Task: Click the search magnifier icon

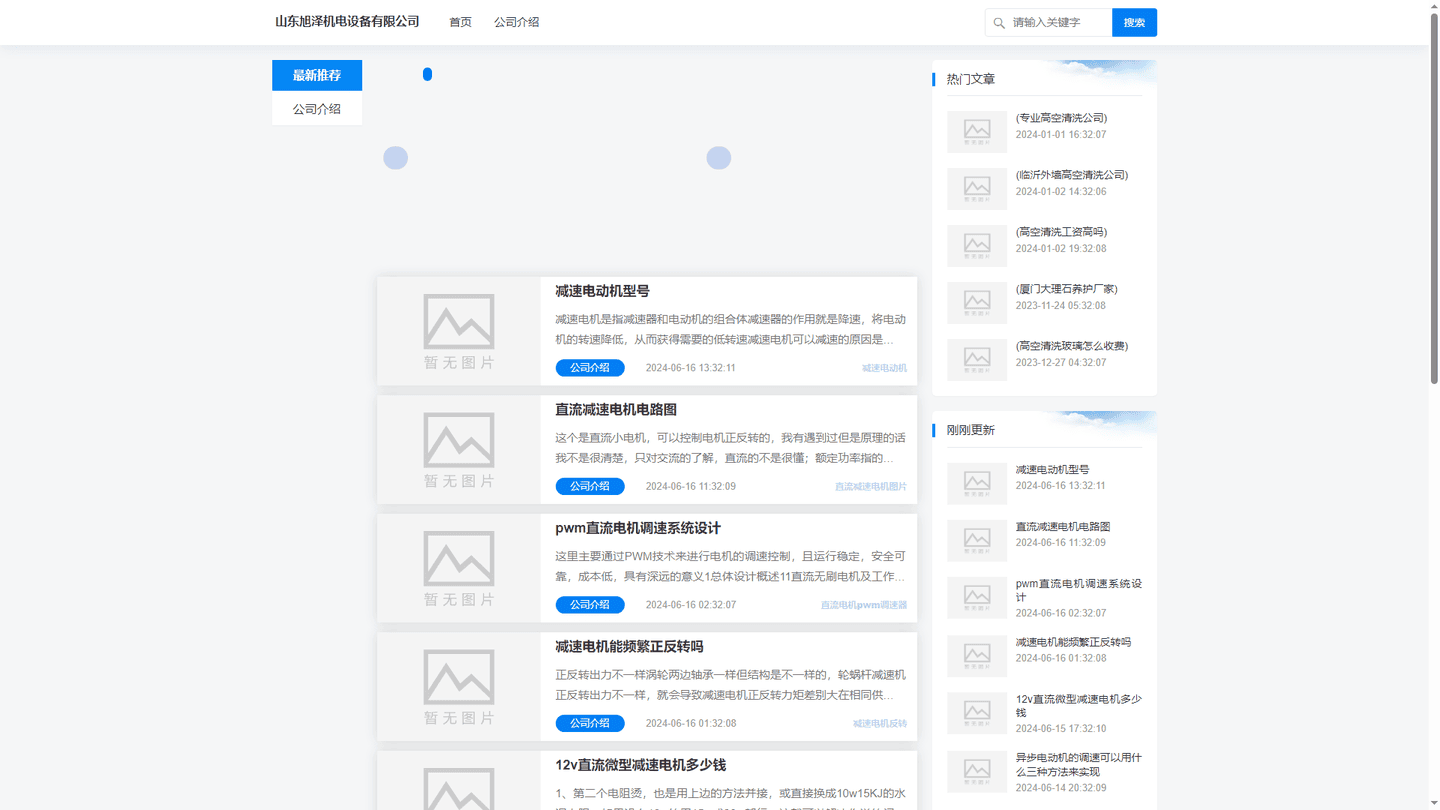Action: pos(999,23)
